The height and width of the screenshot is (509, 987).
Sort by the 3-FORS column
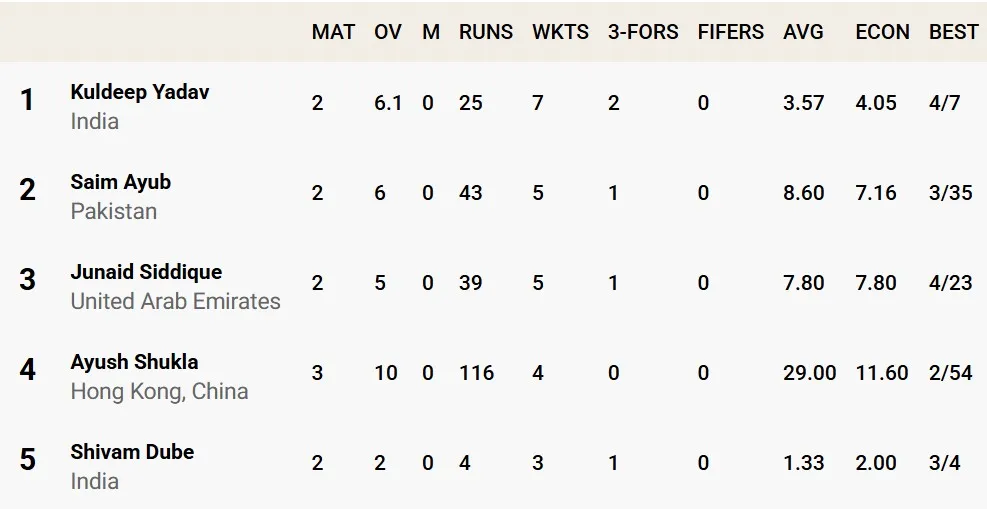[643, 32]
